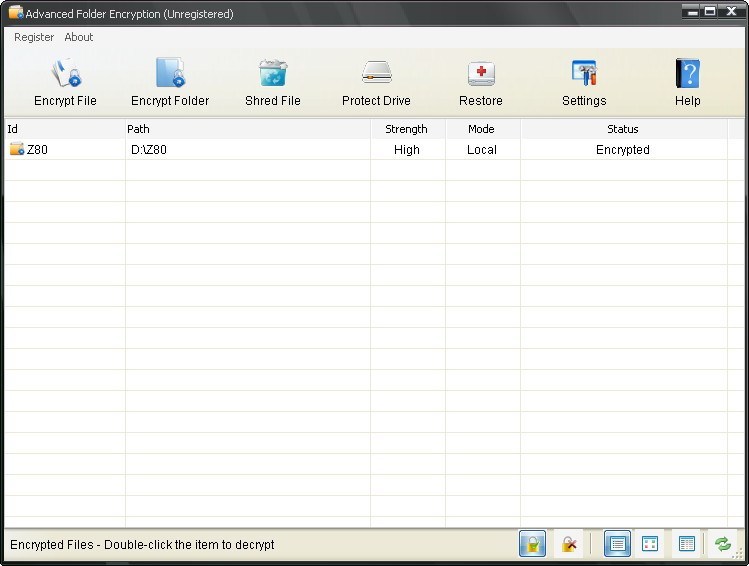Switch to the list view icon
Screen dimensions: 749x566
[617, 544]
